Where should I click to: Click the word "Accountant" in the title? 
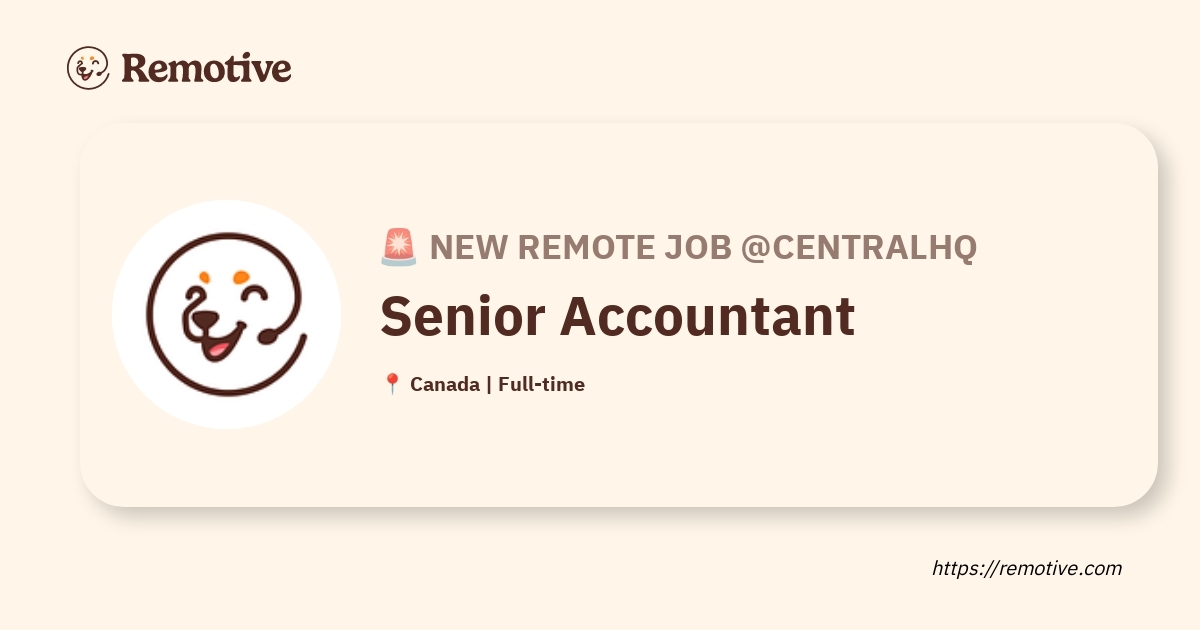click(x=707, y=316)
